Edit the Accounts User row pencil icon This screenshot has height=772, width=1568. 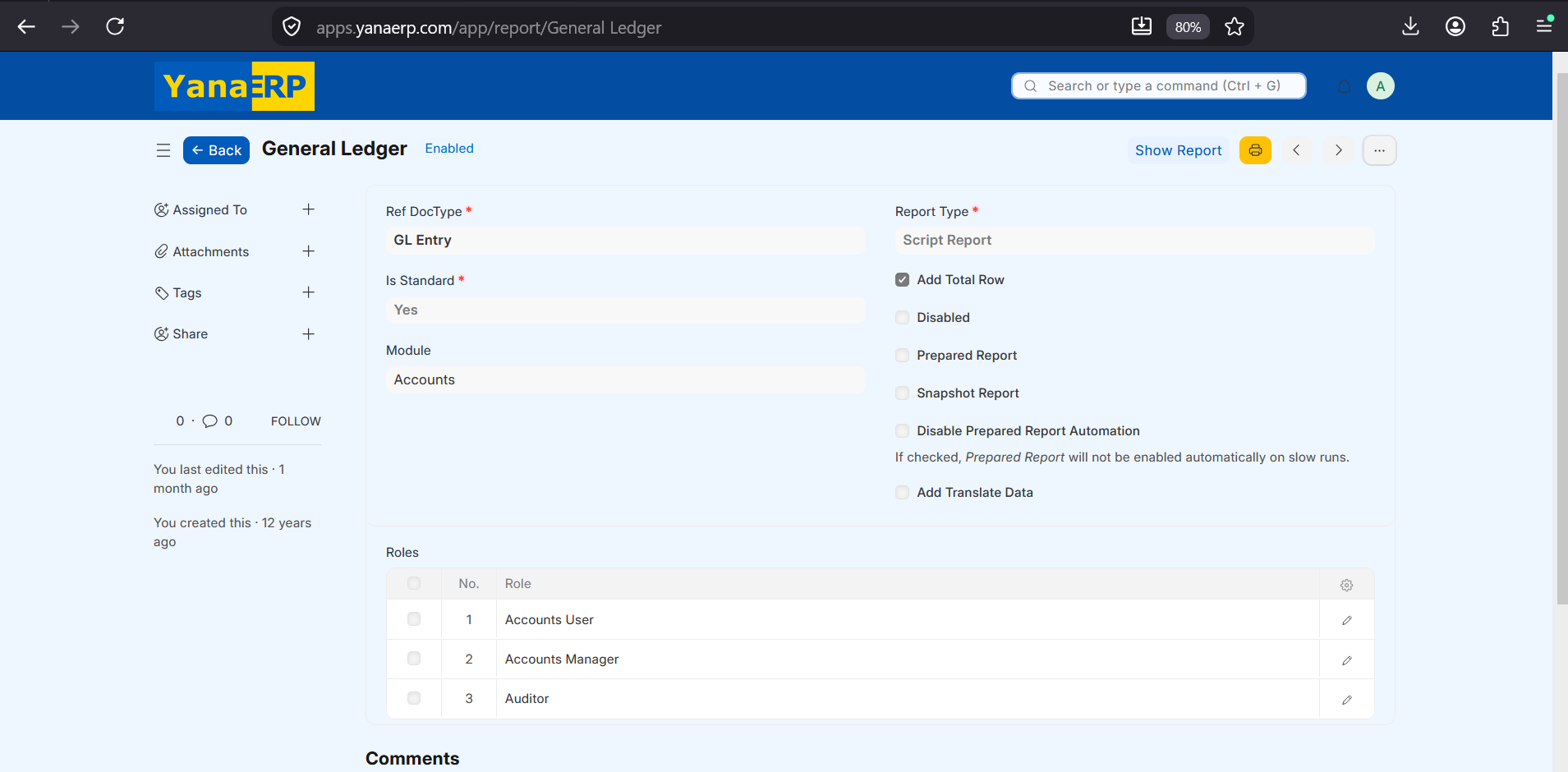coord(1346,620)
